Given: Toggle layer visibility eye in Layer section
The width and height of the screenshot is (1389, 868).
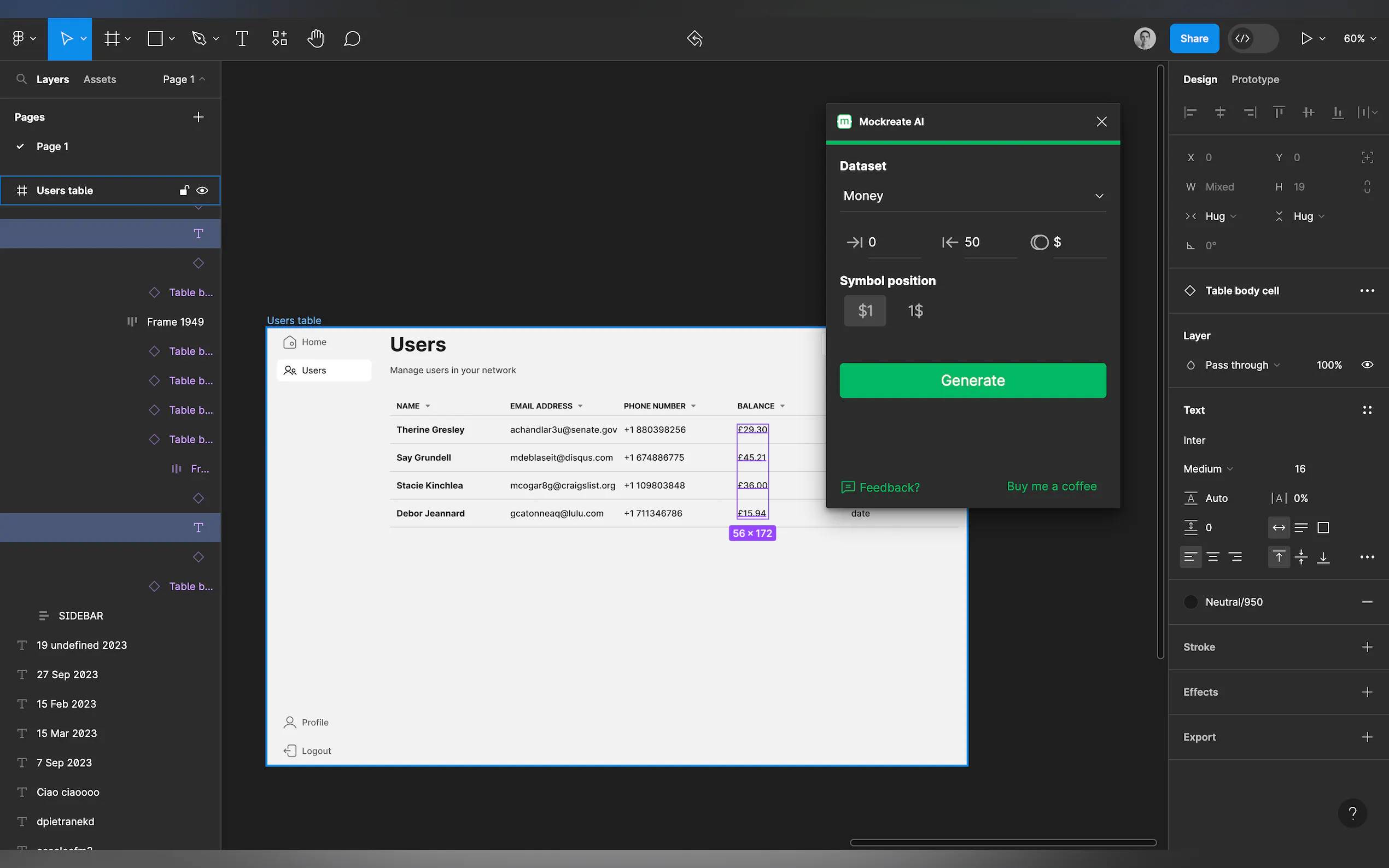Looking at the screenshot, I should point(1367,365).
